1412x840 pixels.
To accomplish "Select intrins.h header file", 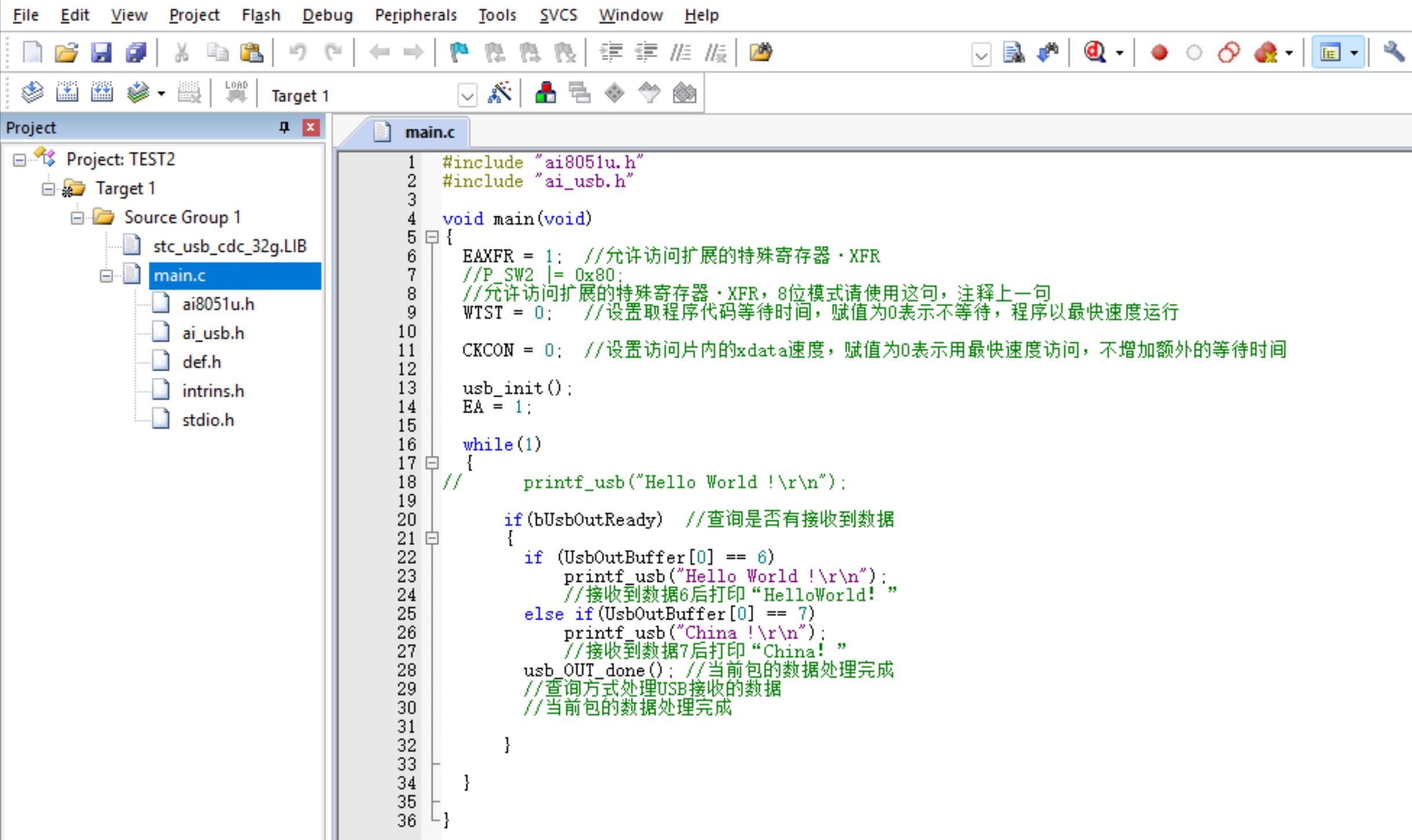I will 213,391.
